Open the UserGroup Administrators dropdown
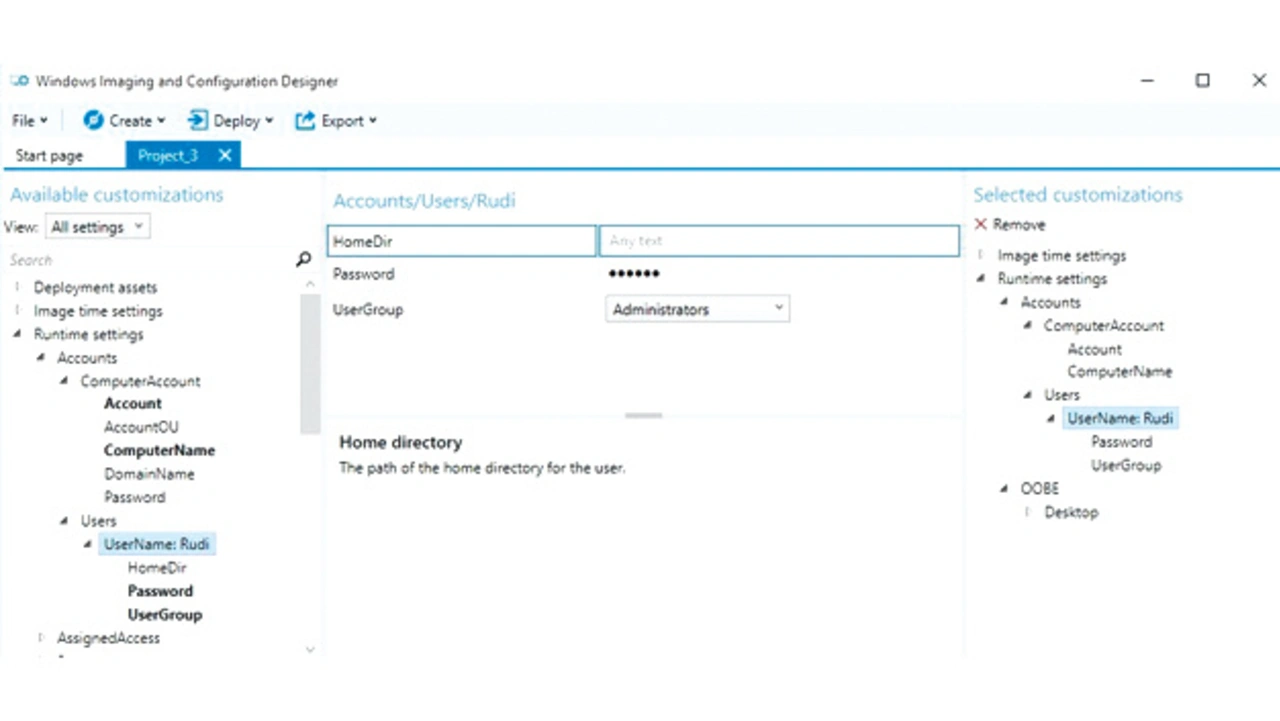Viewport: 1280px width, 721px height. tap(697, 310)
